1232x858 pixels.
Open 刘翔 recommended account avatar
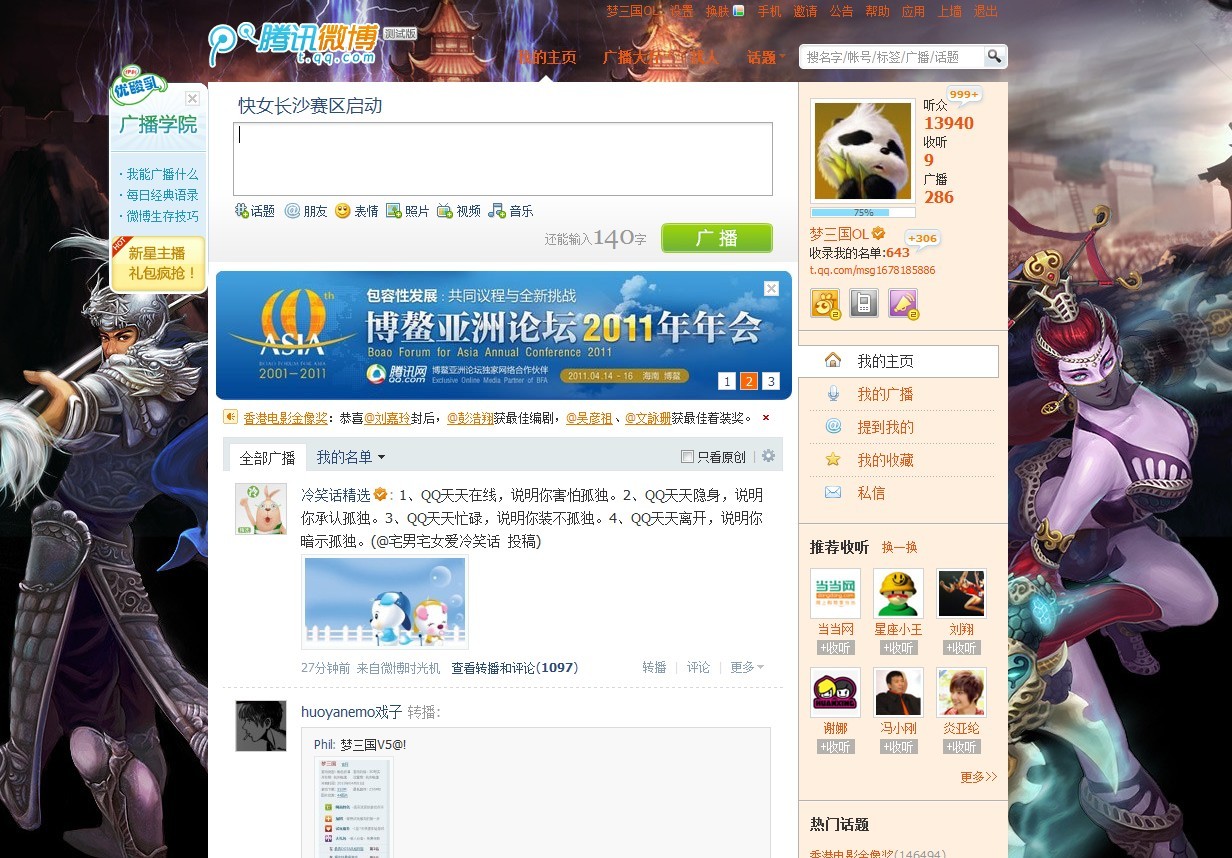(x=961, y=593)
